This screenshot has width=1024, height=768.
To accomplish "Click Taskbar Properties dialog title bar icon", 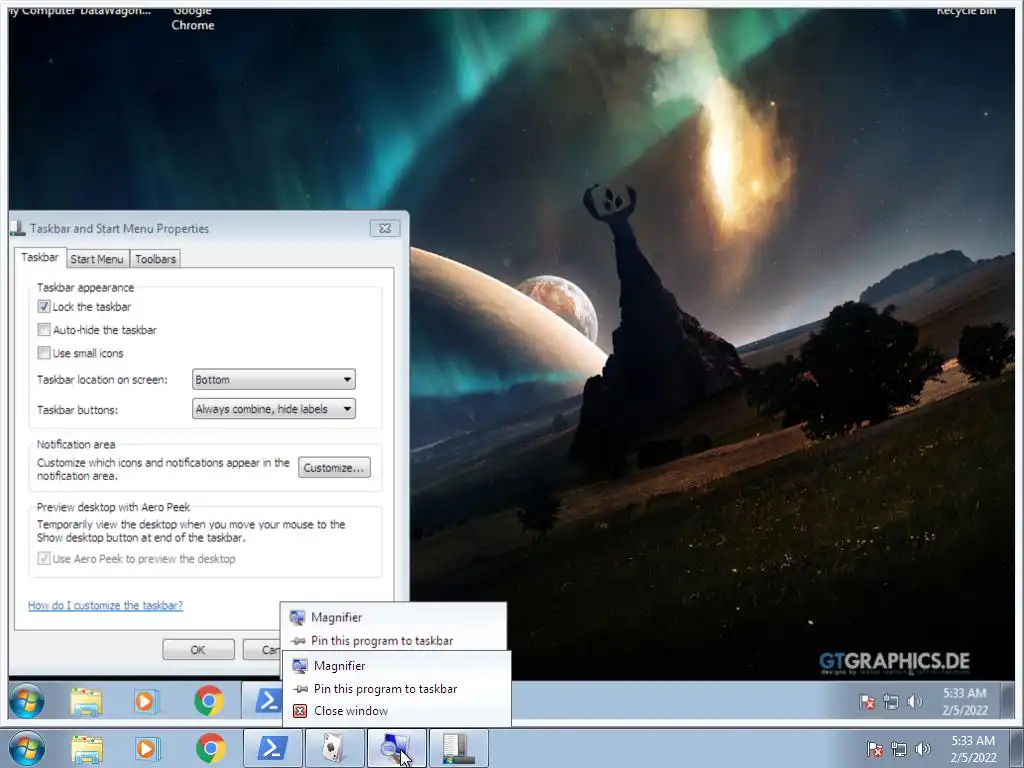I will coord(18,228).
